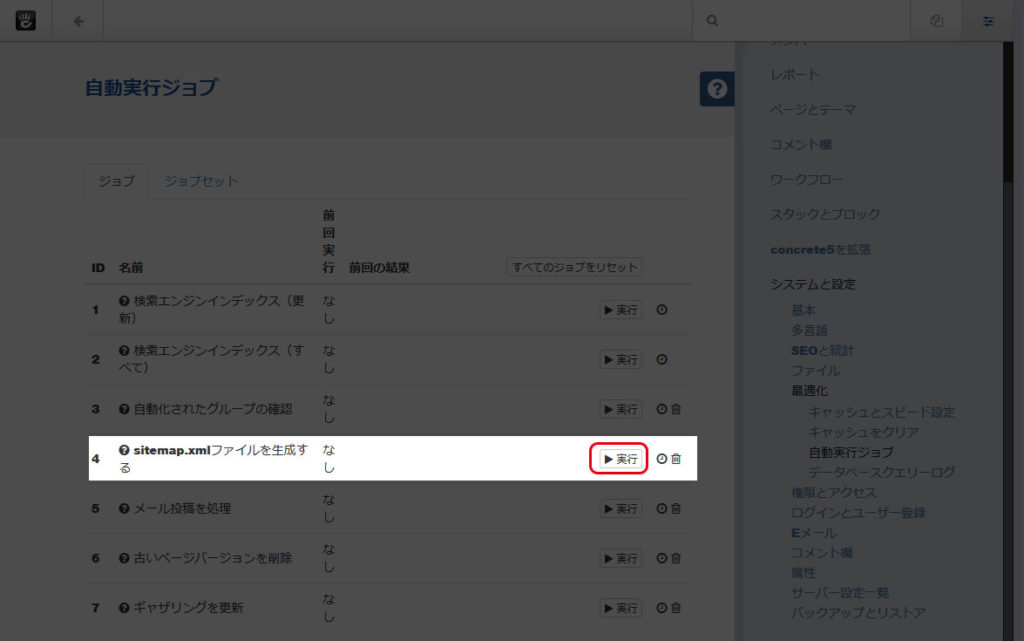1024x641 pixels.
Task: Delete the sitemap.xml job with trash icon
Action: click(676, 459)
